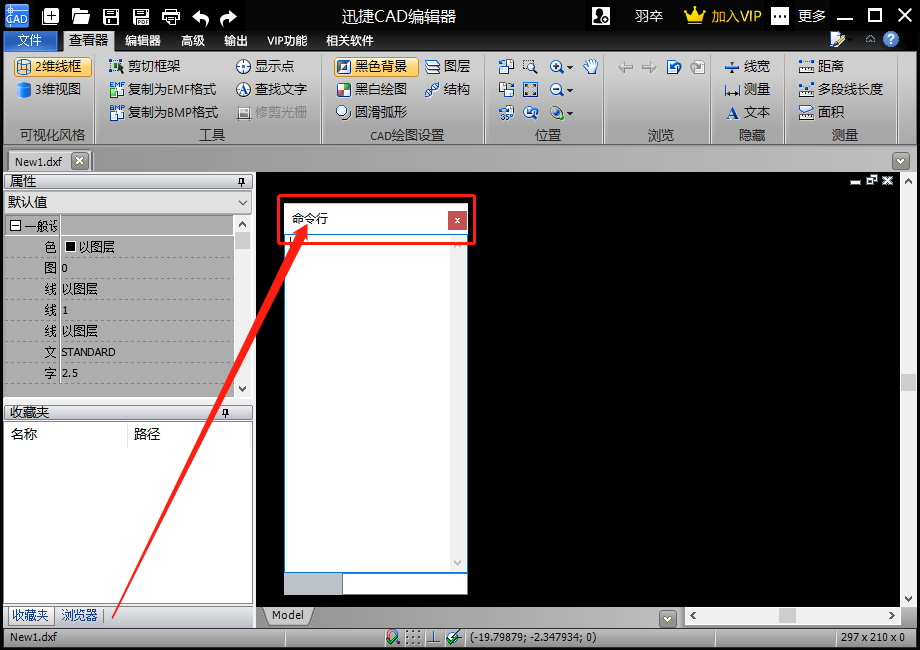Viewport: 920px width, 650px height.
Task: Switch to 2维线框 wireframe style
Action: pos(52,66)
